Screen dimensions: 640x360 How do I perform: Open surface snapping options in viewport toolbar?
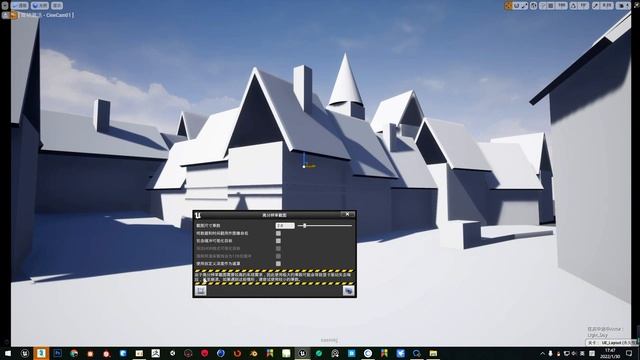point(543,6)
